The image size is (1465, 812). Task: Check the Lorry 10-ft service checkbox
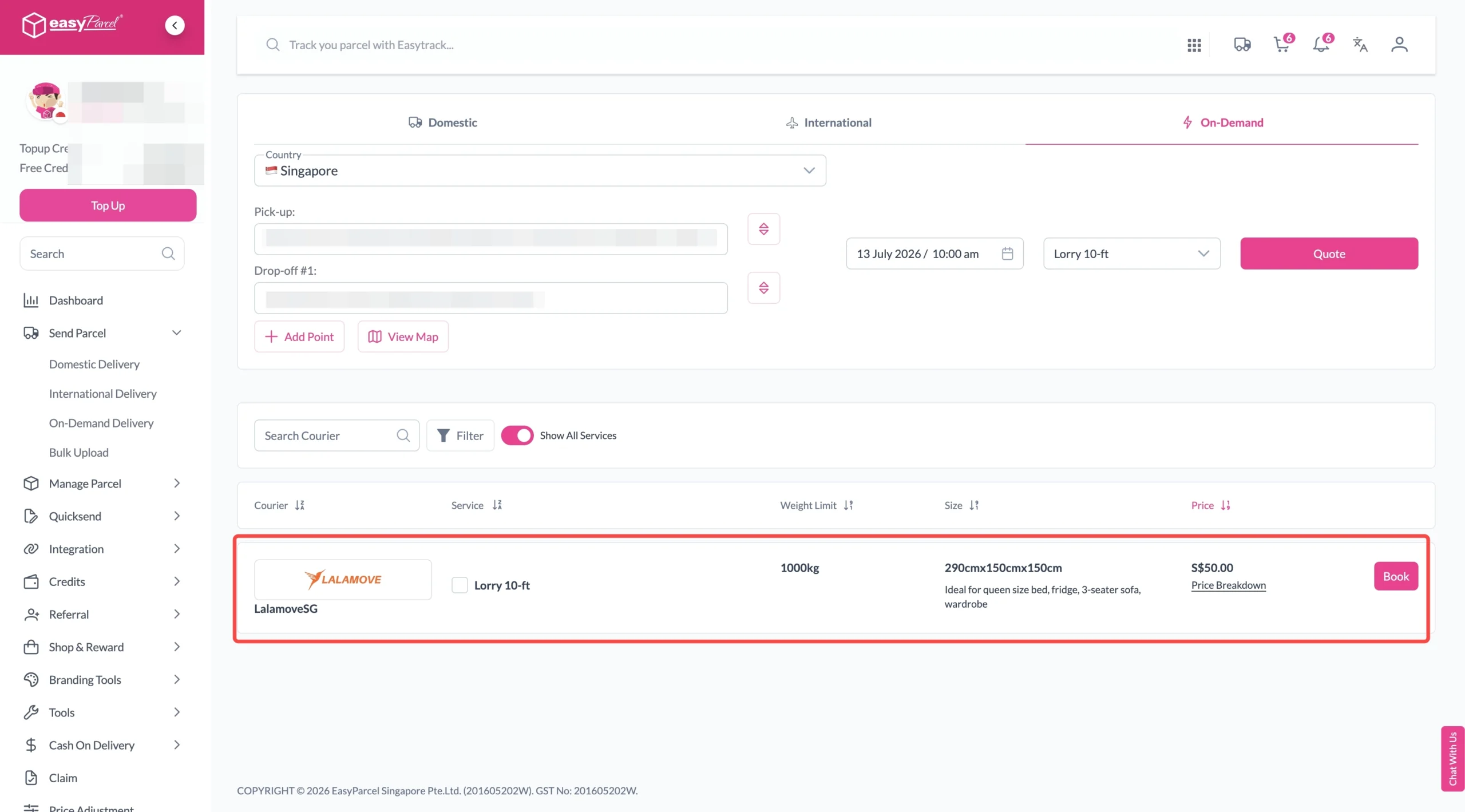pyautogui.click(x=460, y=585)
